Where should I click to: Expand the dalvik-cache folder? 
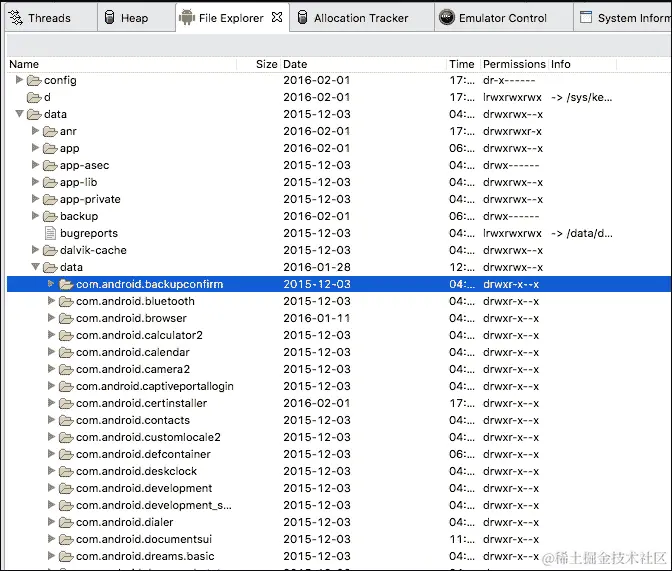[x=35, y=250]
